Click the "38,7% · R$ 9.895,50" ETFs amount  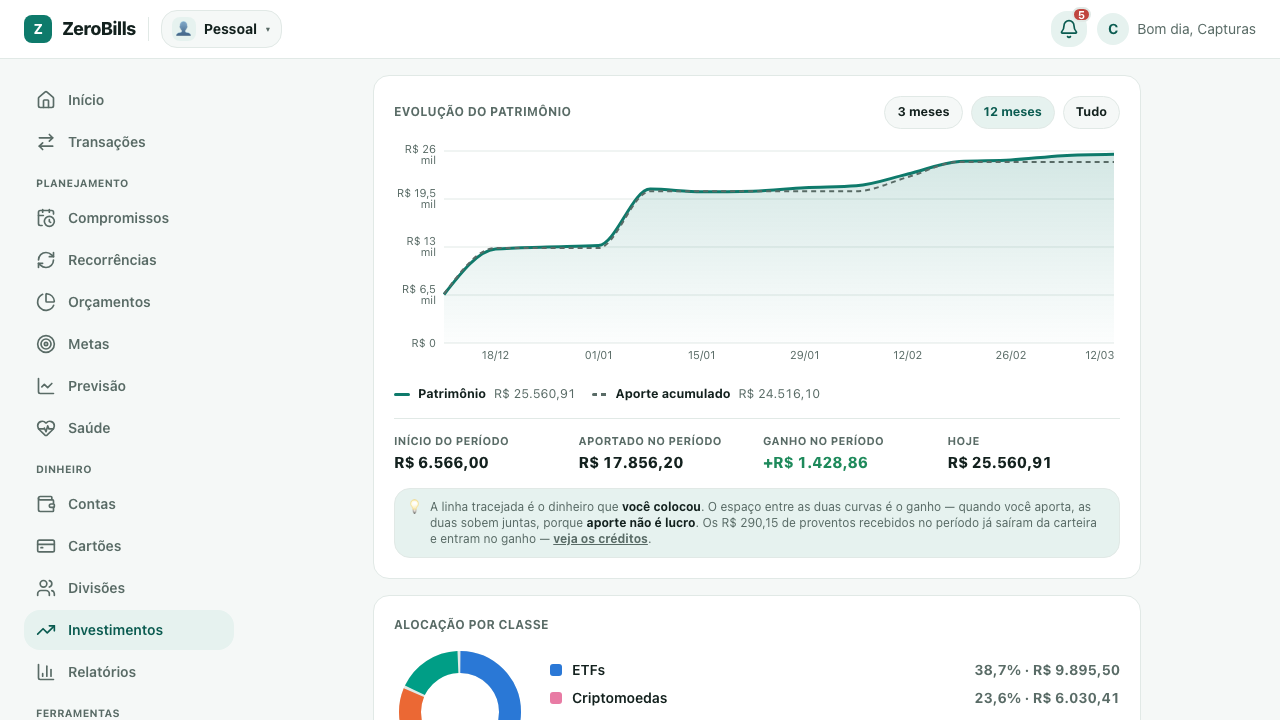1047,670
